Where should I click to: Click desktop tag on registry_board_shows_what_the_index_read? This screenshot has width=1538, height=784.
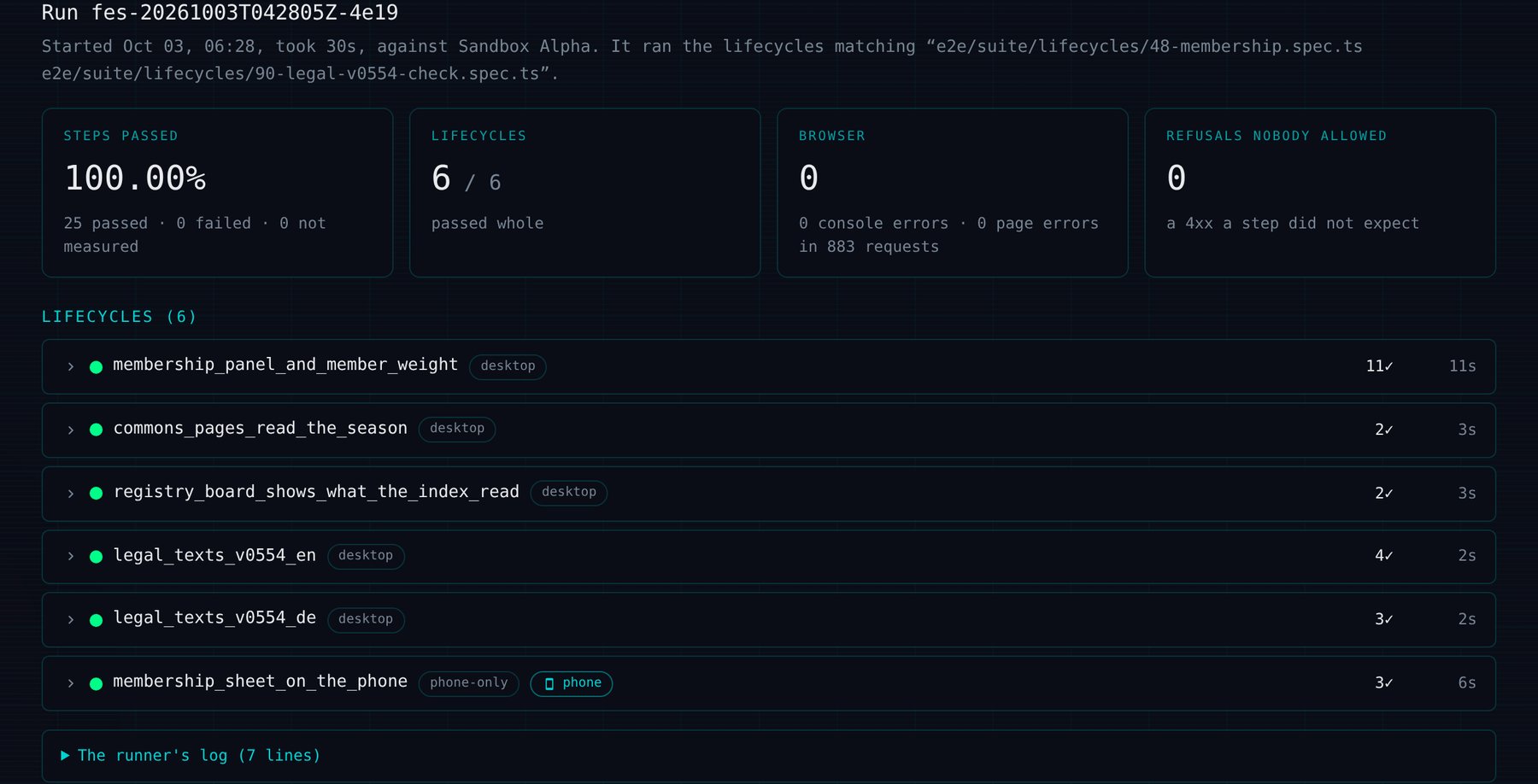569,493
